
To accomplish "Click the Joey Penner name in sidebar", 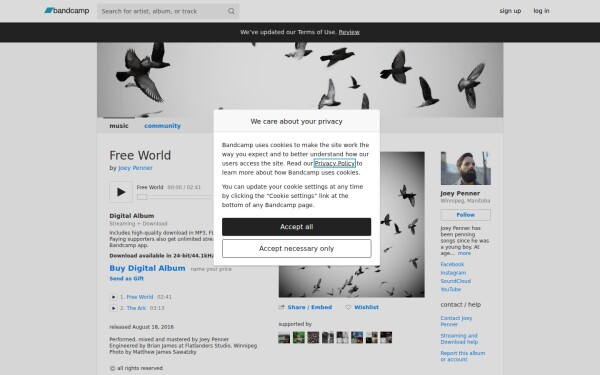I will tap(460, 193).
